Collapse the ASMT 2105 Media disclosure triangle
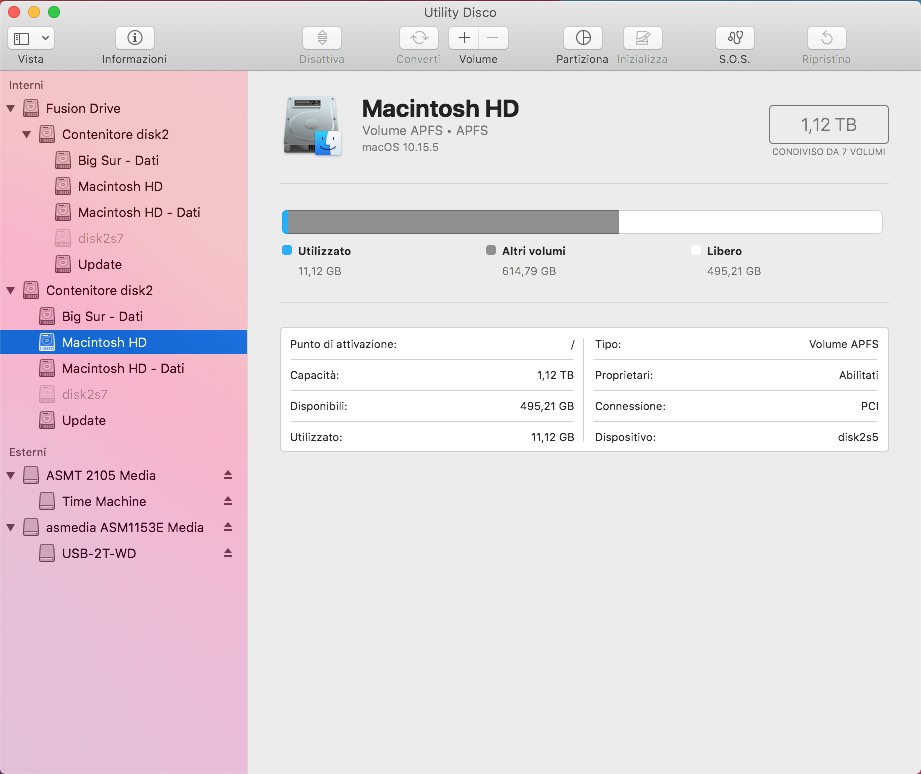This screenshot has height=774, width=921. (x=11, y=475)
